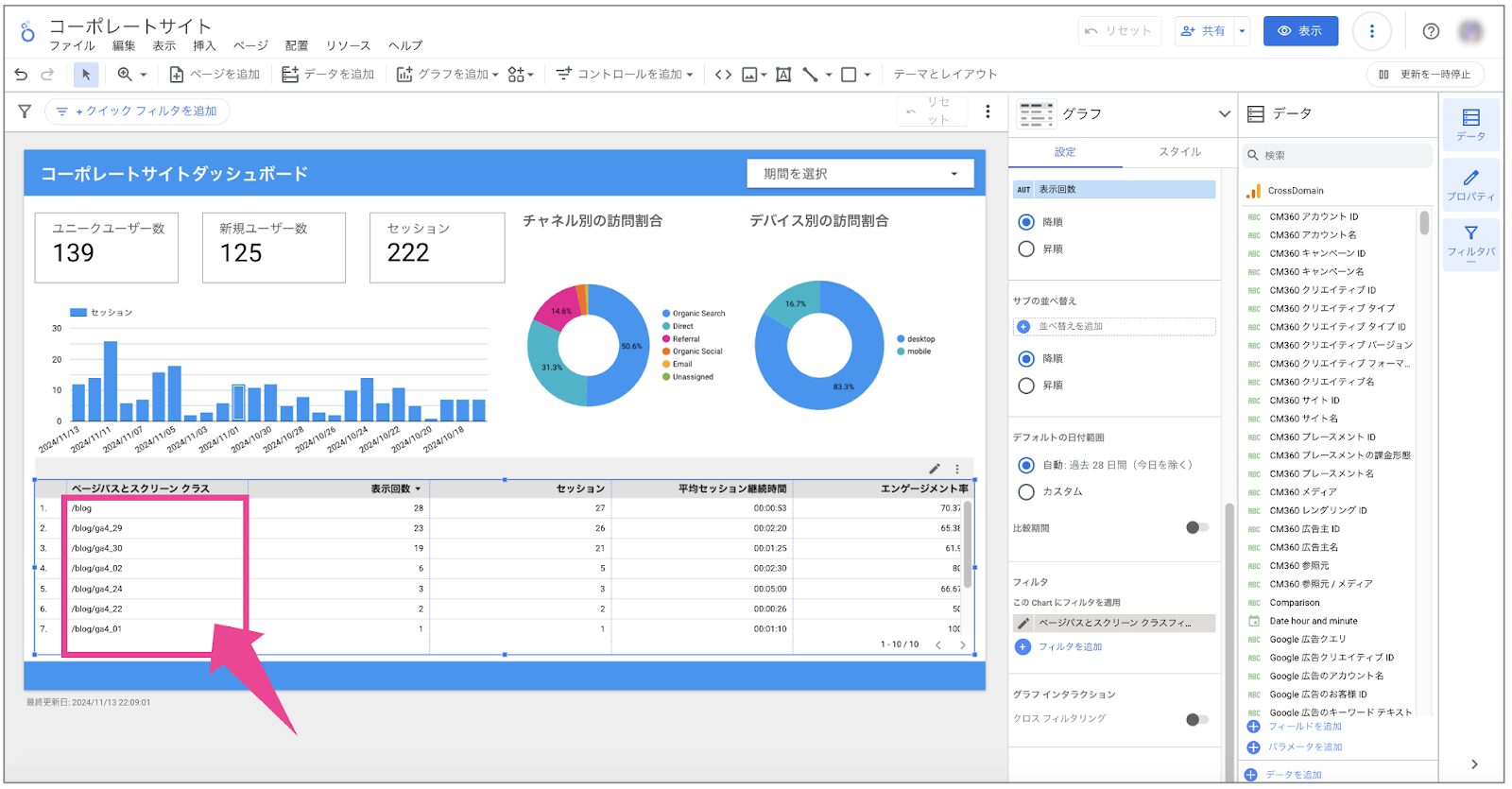
Task: Toggle the クロス フィルタリング switch
Action: click(1196, 719)
